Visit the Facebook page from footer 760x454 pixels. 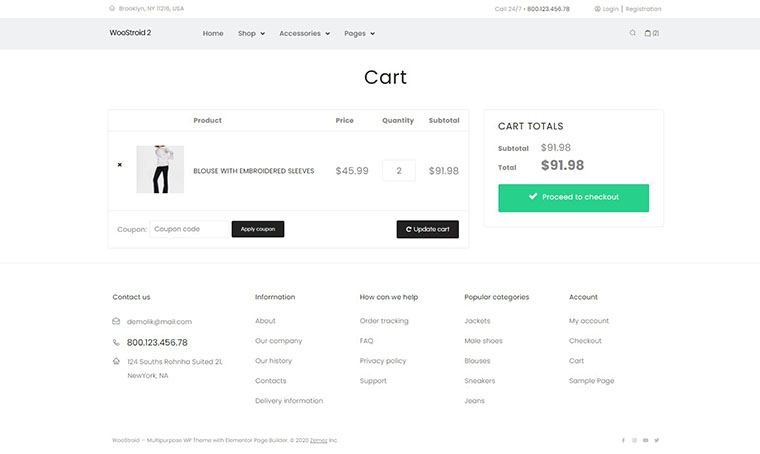click(623, 440)
